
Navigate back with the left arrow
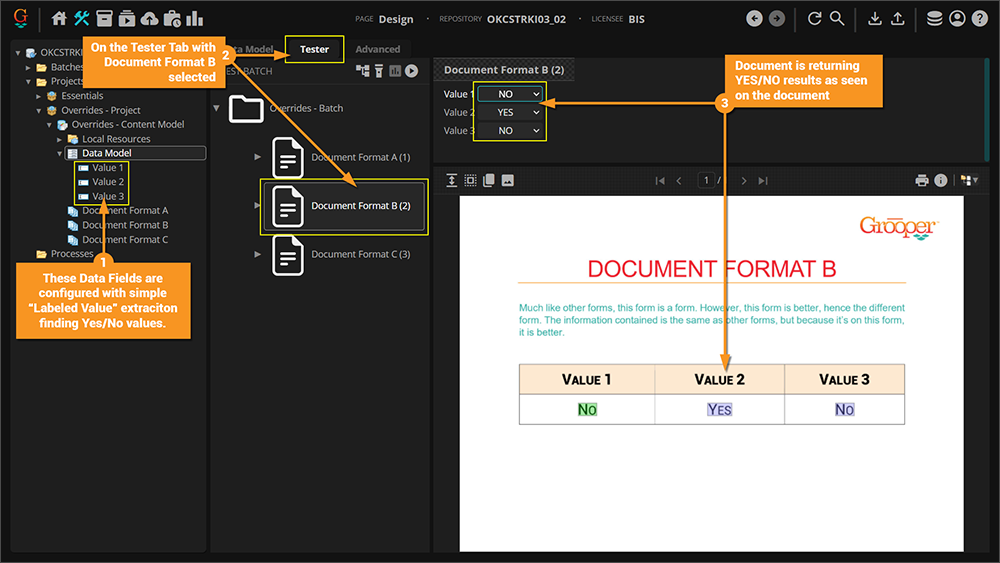754,18
